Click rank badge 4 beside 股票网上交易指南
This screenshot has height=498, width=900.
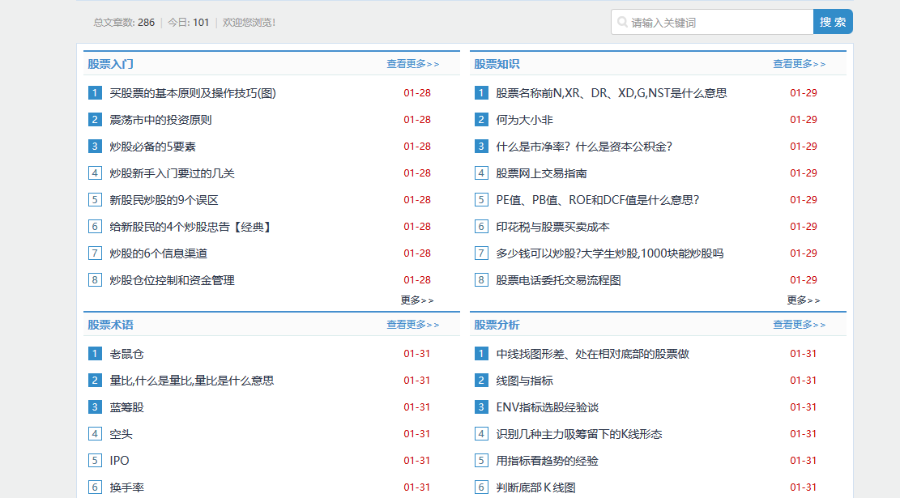point(481,173)
